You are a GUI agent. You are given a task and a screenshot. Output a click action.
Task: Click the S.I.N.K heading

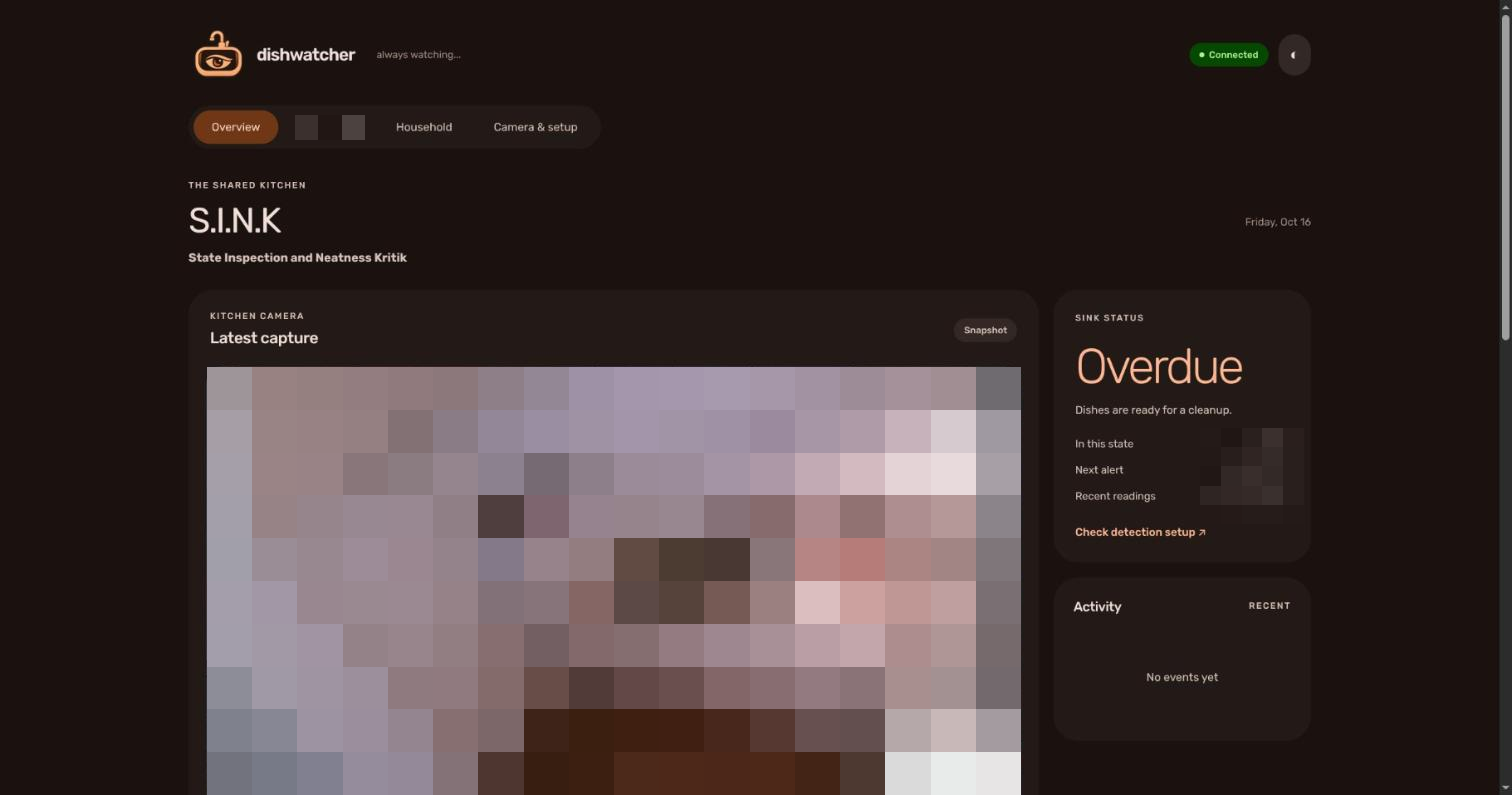[235, 220]
